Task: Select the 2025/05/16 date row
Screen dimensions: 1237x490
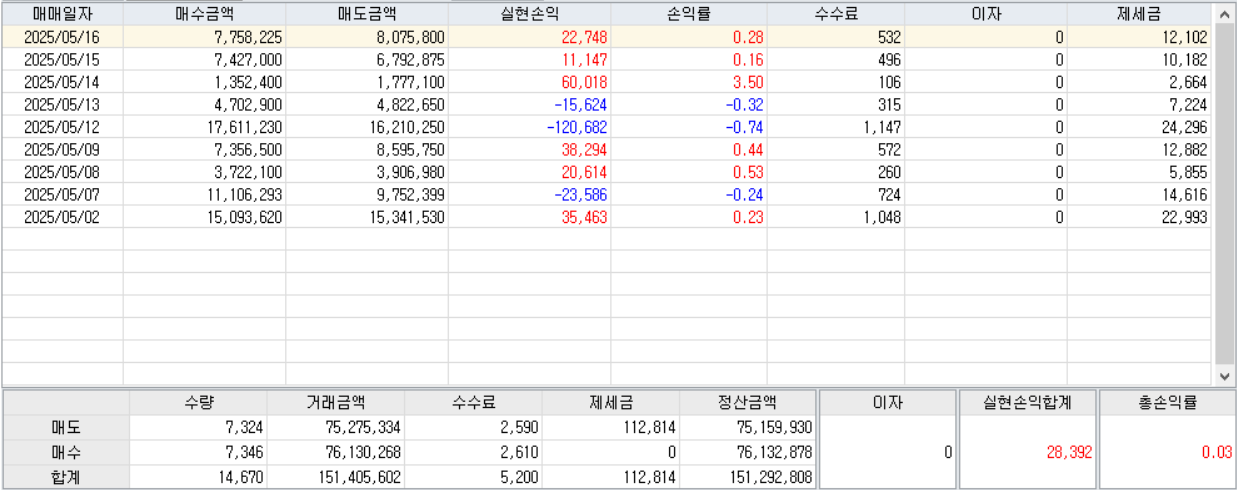Action: 606,37
